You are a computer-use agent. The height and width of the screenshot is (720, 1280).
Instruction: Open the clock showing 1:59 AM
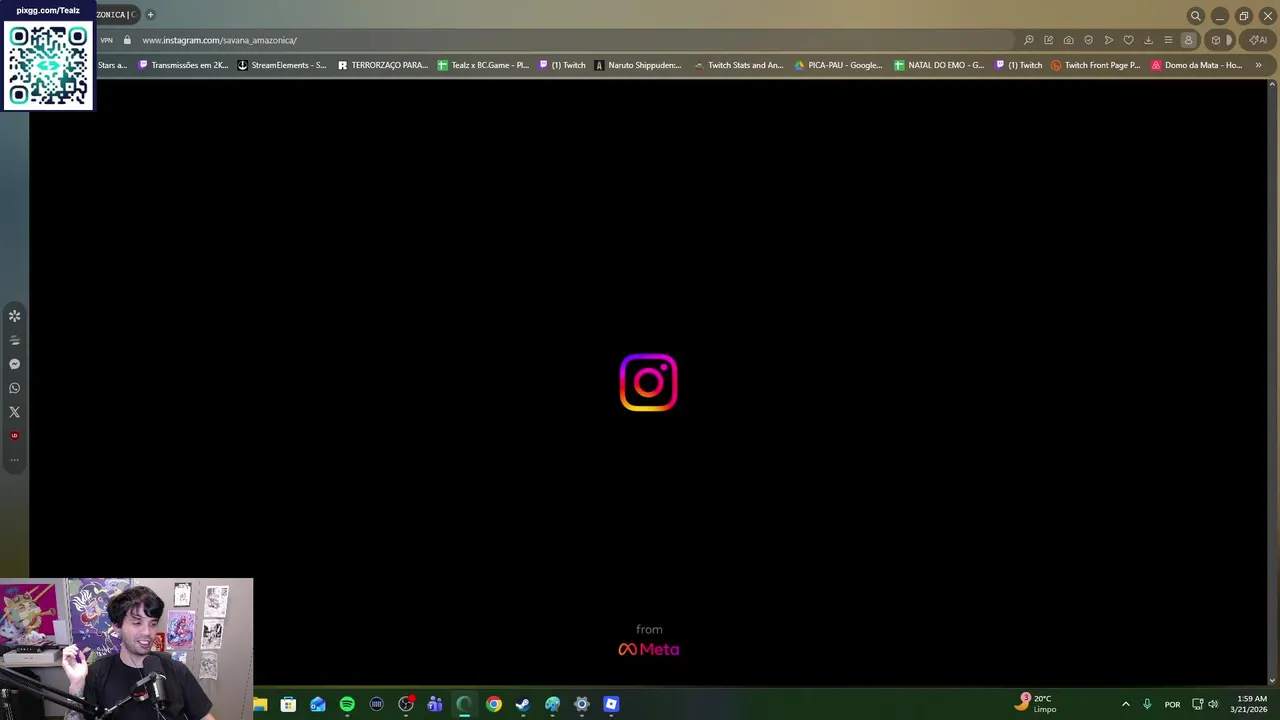(x=1250, y=704)
